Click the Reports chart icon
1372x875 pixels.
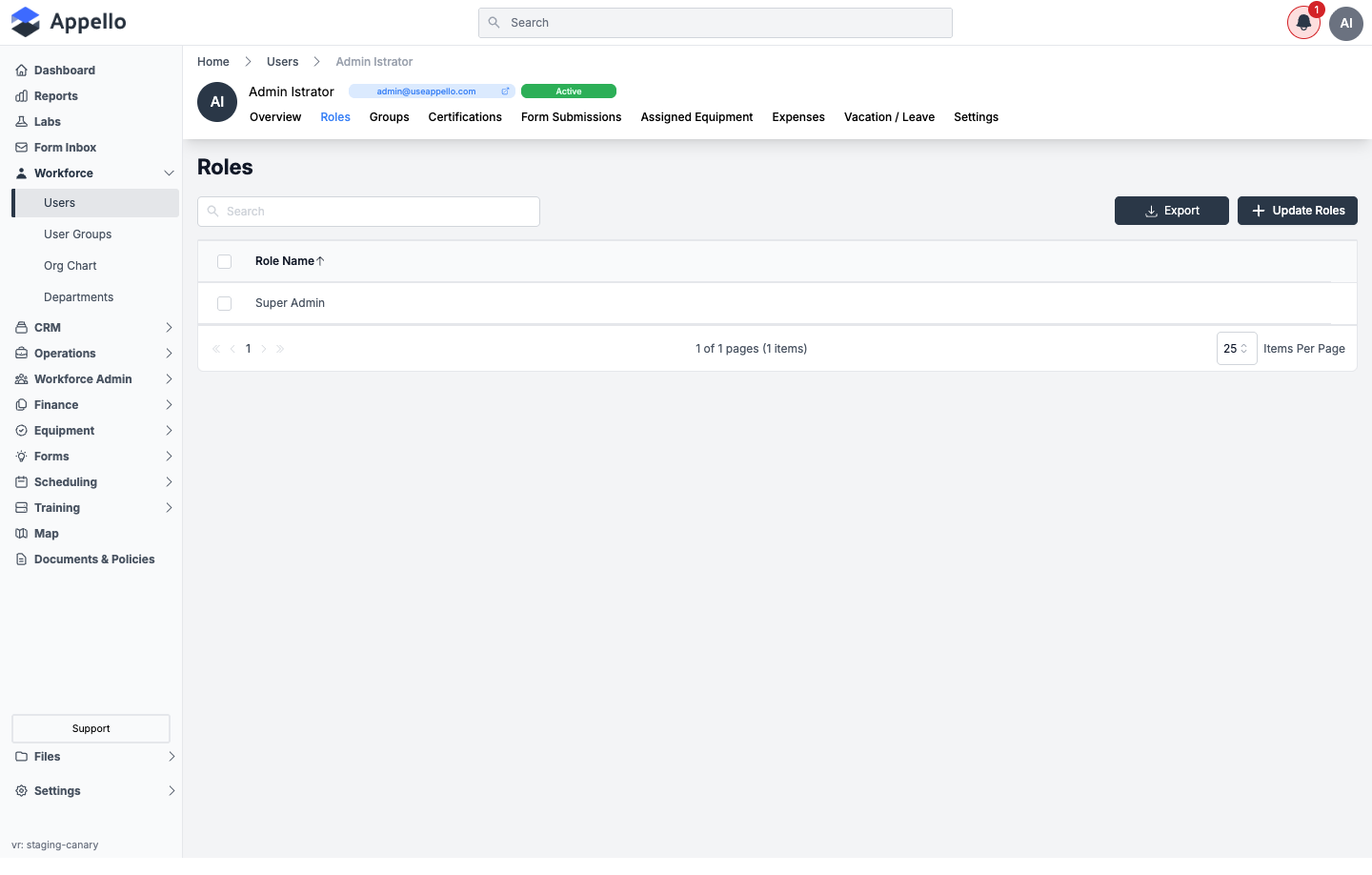click(x=21, y=96)
